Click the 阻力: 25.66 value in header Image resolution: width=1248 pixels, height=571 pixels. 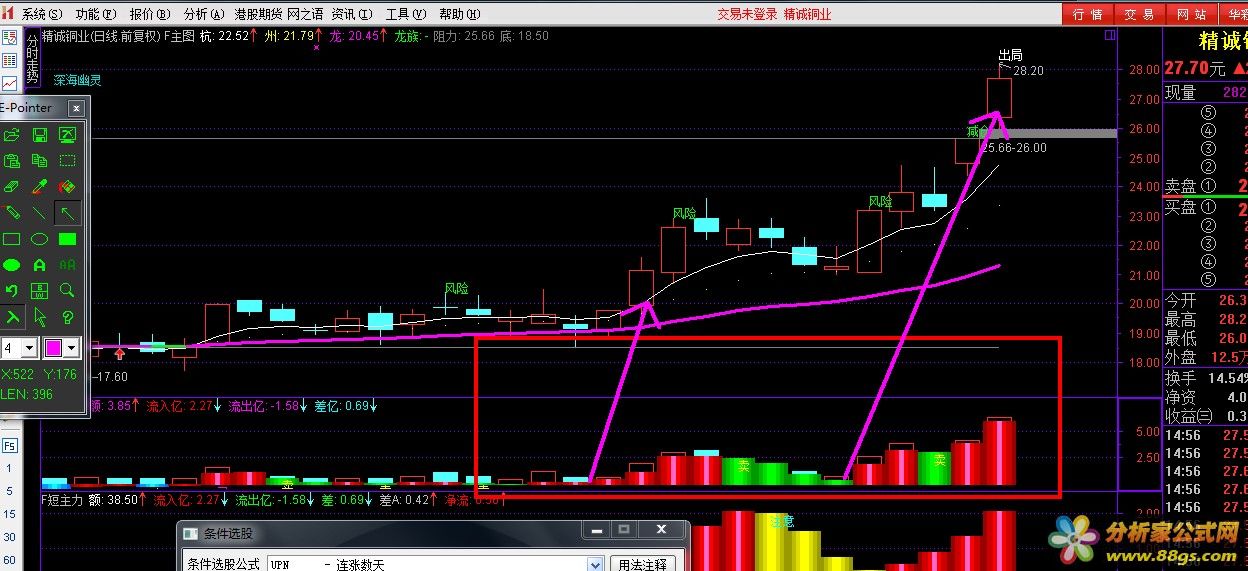click(464, 35)
